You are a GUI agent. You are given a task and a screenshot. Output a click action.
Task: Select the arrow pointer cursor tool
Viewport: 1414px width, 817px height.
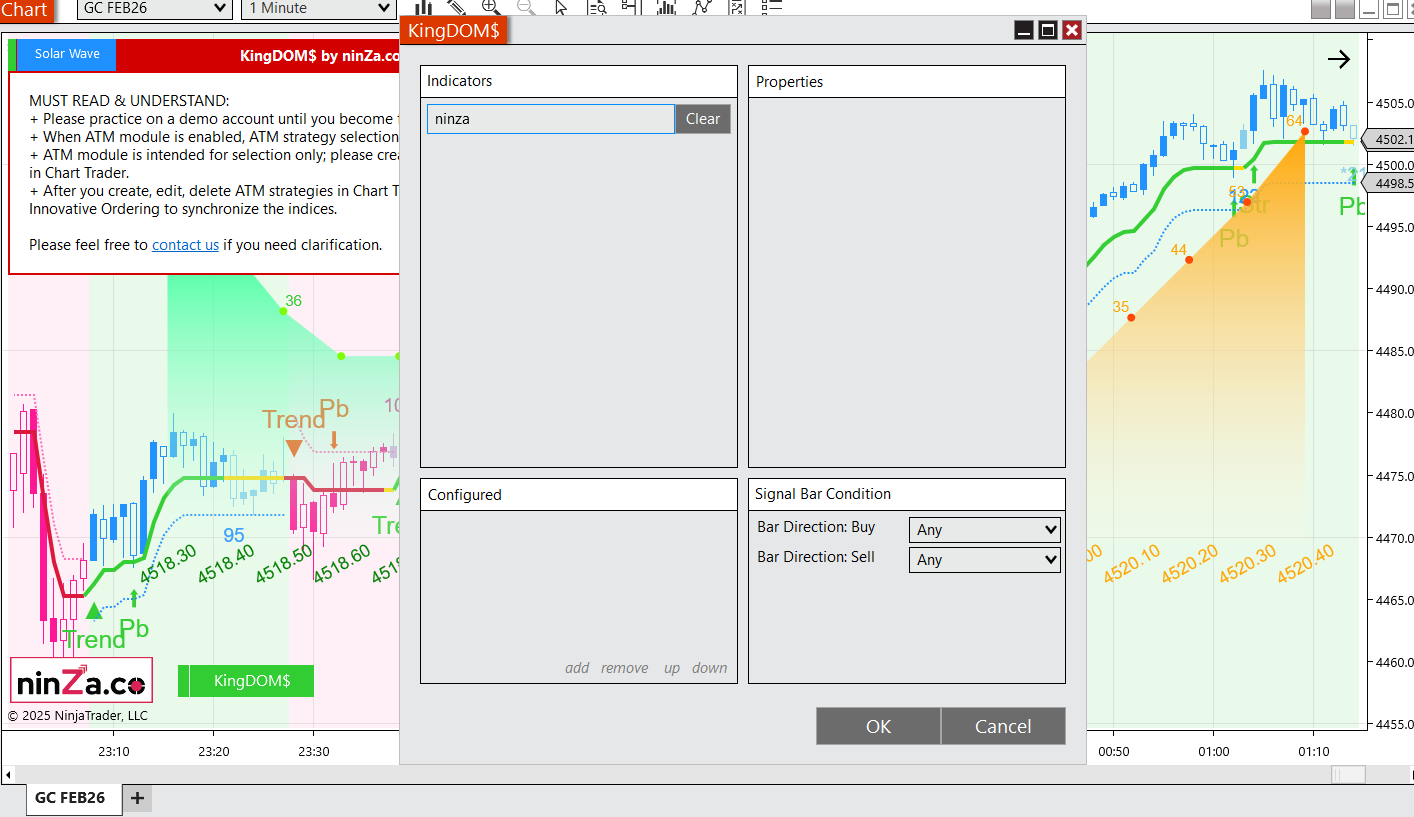tap(561, 7)
